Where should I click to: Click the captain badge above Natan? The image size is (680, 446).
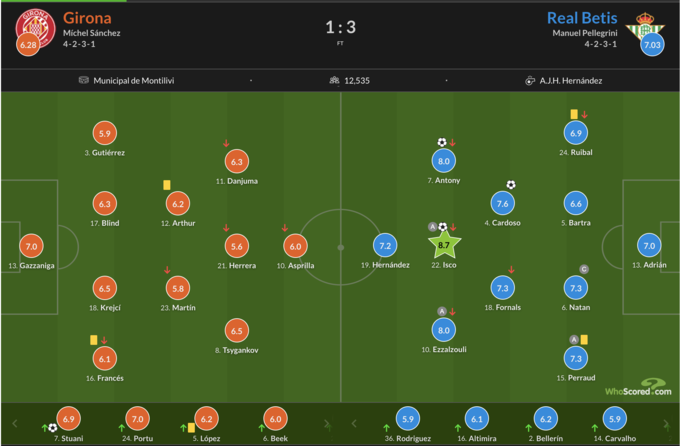point(583,269)
